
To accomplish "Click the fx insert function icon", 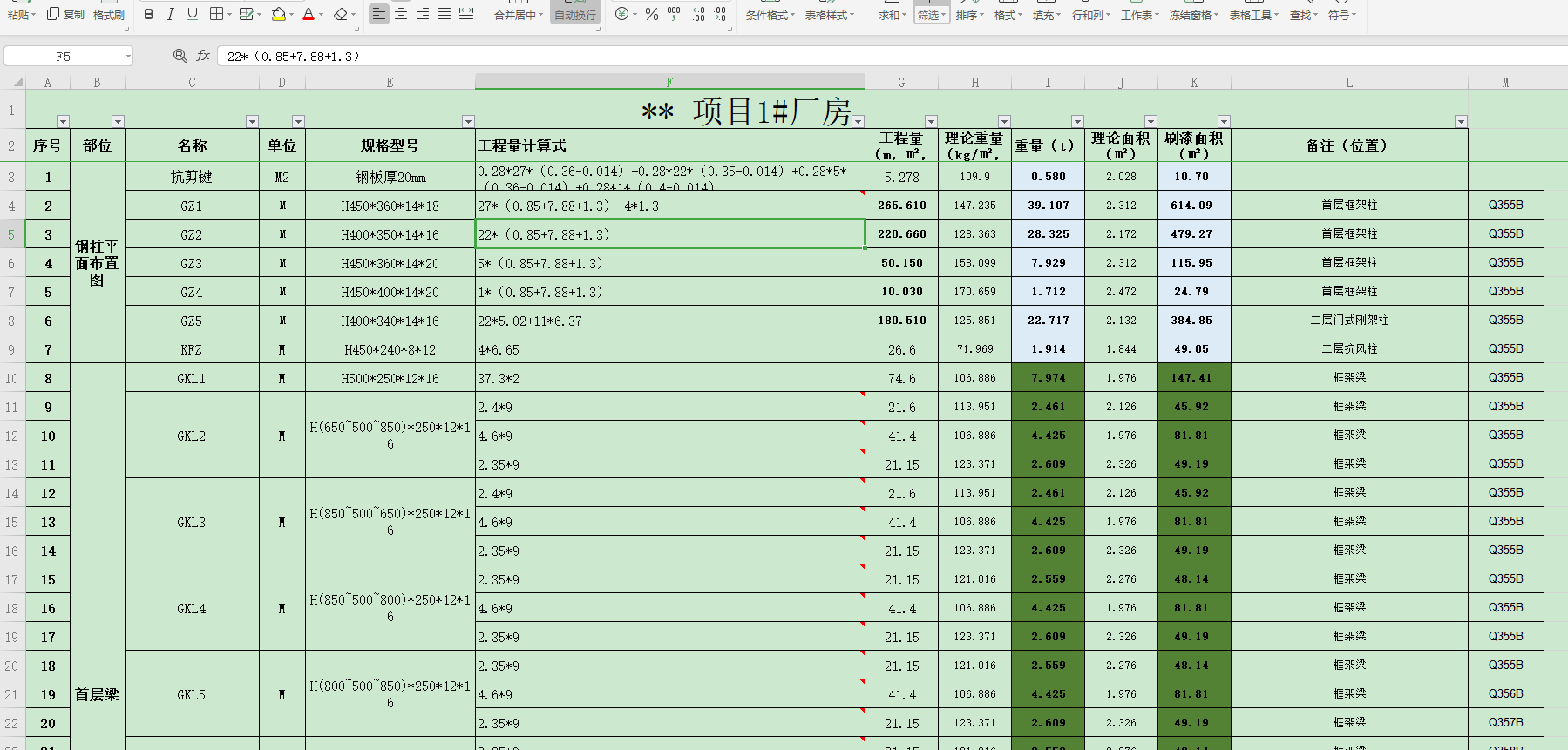I will [203, 56].
